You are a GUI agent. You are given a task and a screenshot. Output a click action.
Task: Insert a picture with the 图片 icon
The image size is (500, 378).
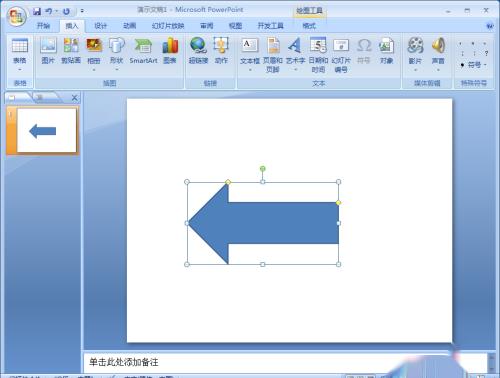pyautogui.click(x=48, y=51)
